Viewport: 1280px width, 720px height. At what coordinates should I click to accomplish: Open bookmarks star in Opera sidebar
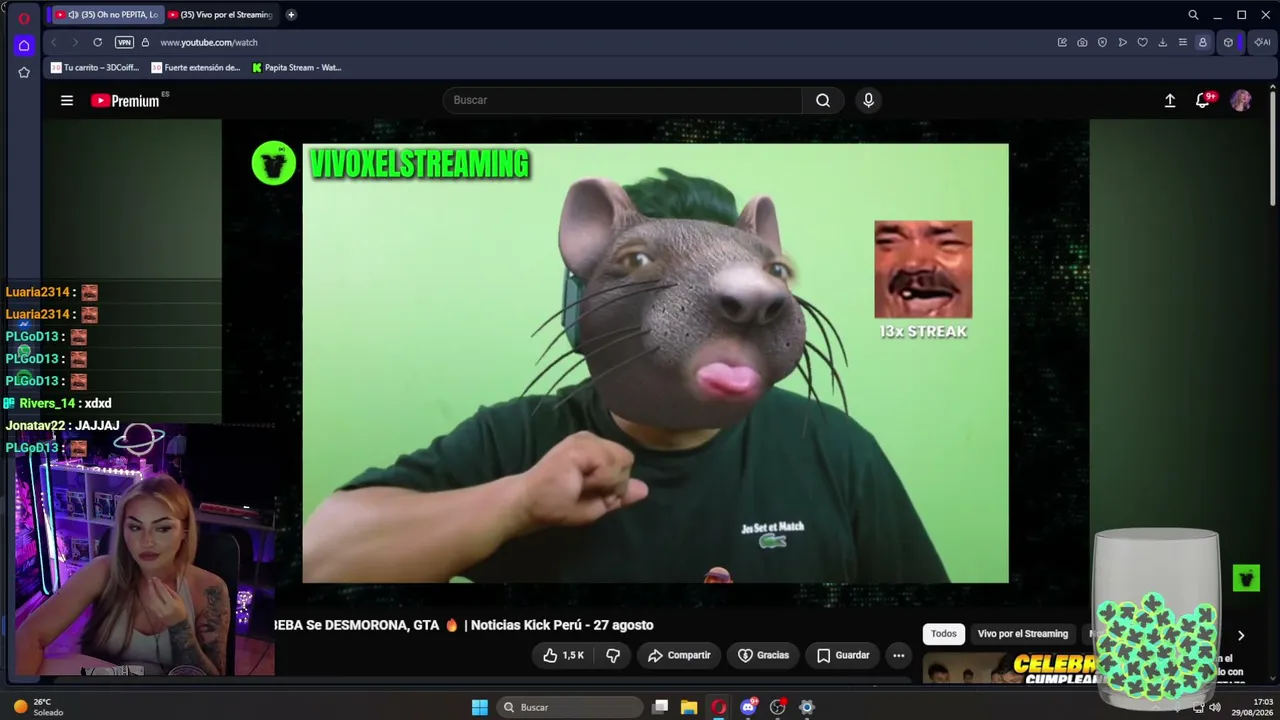(x=24, y=72)
